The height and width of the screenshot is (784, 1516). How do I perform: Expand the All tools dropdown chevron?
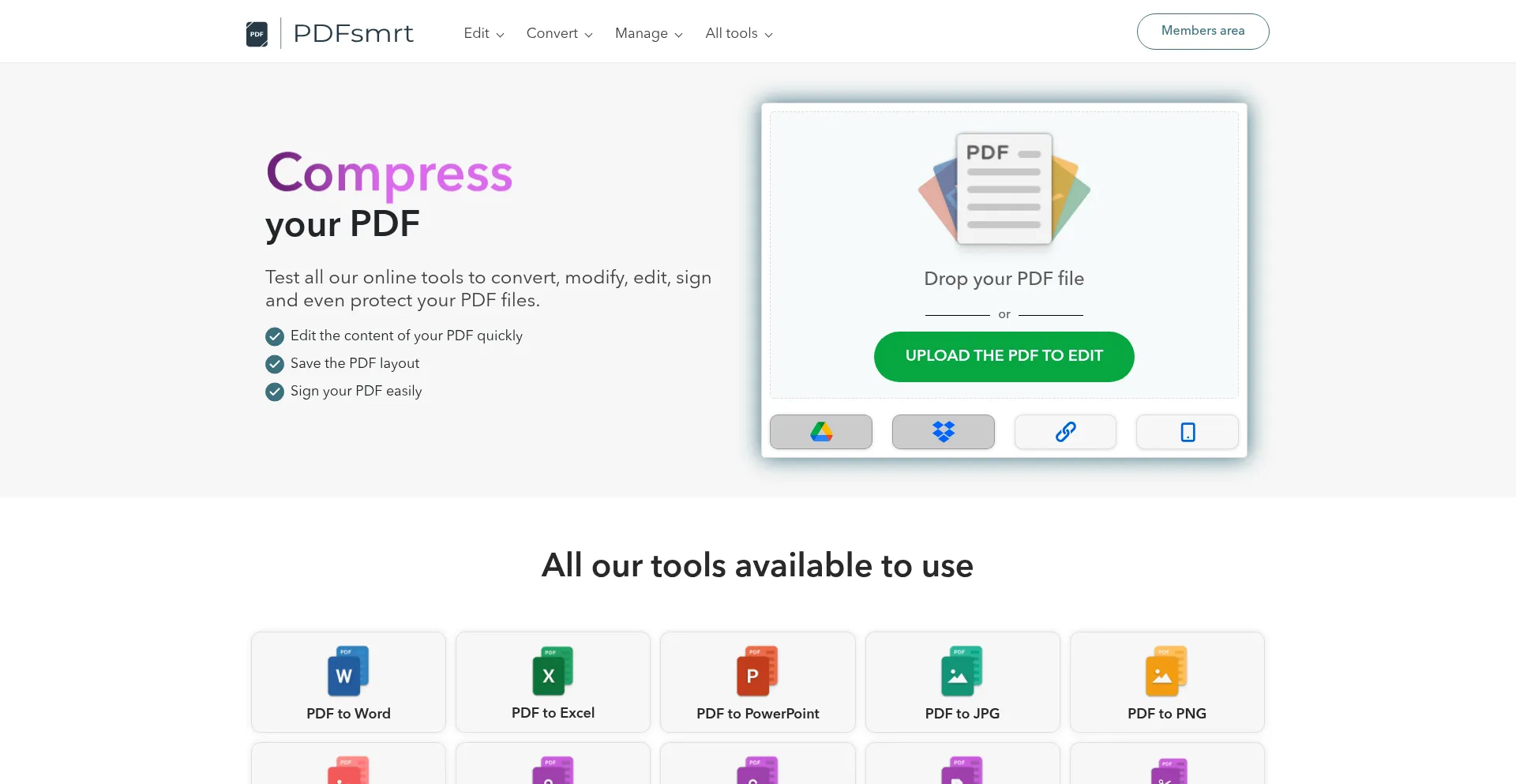pyautogui.click(x=768, y=35)
